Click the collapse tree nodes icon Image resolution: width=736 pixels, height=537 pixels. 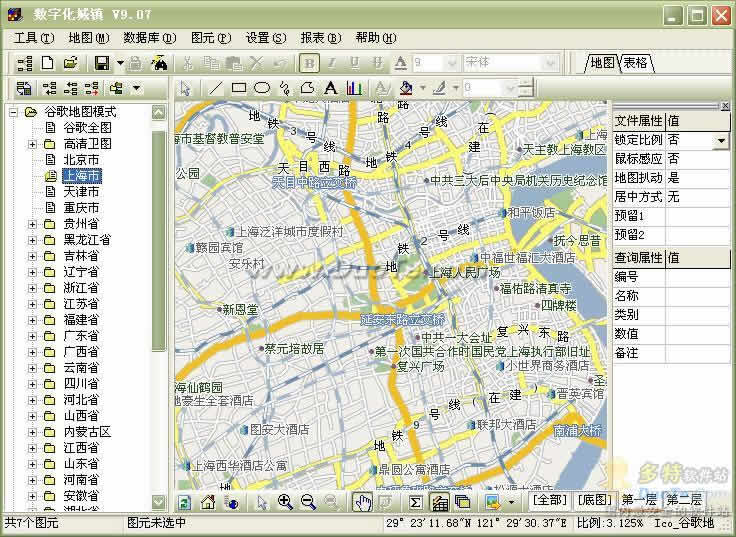tap(71, 88)
